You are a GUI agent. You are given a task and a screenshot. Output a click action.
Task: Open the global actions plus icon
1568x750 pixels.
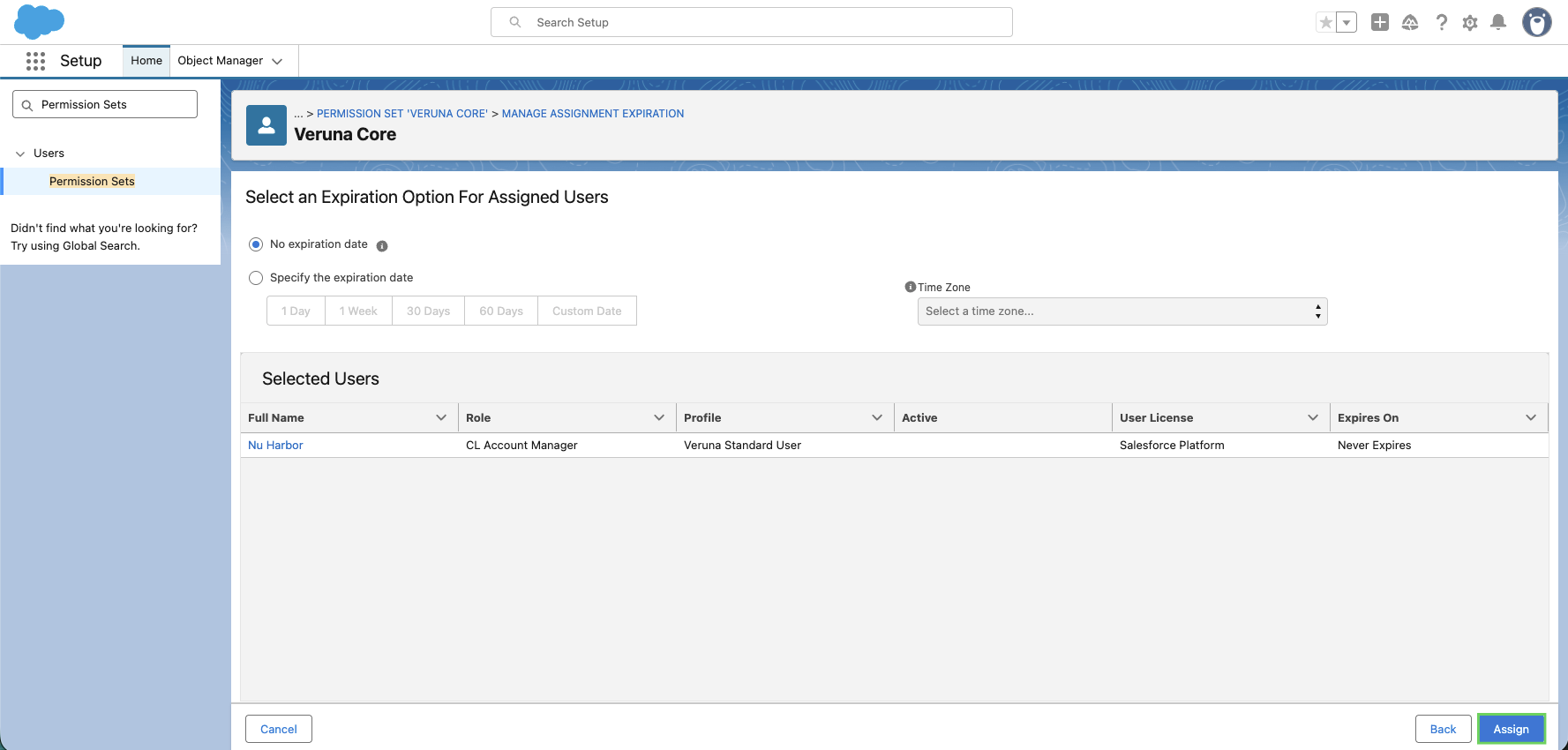point(1380,23)
